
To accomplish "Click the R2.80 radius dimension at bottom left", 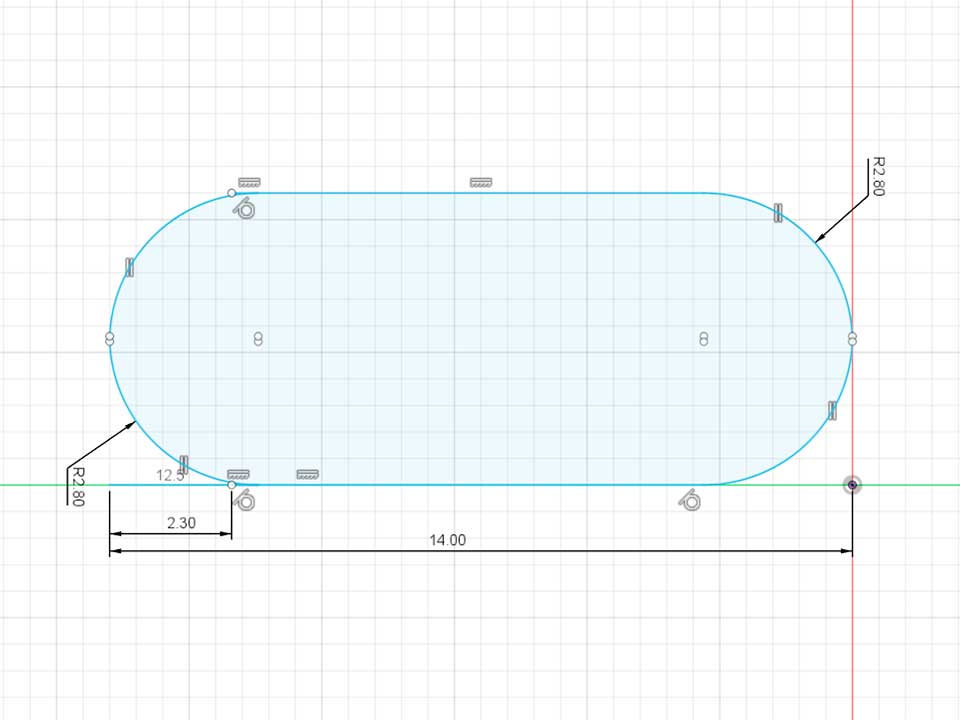I will click(x=73, y=487).
